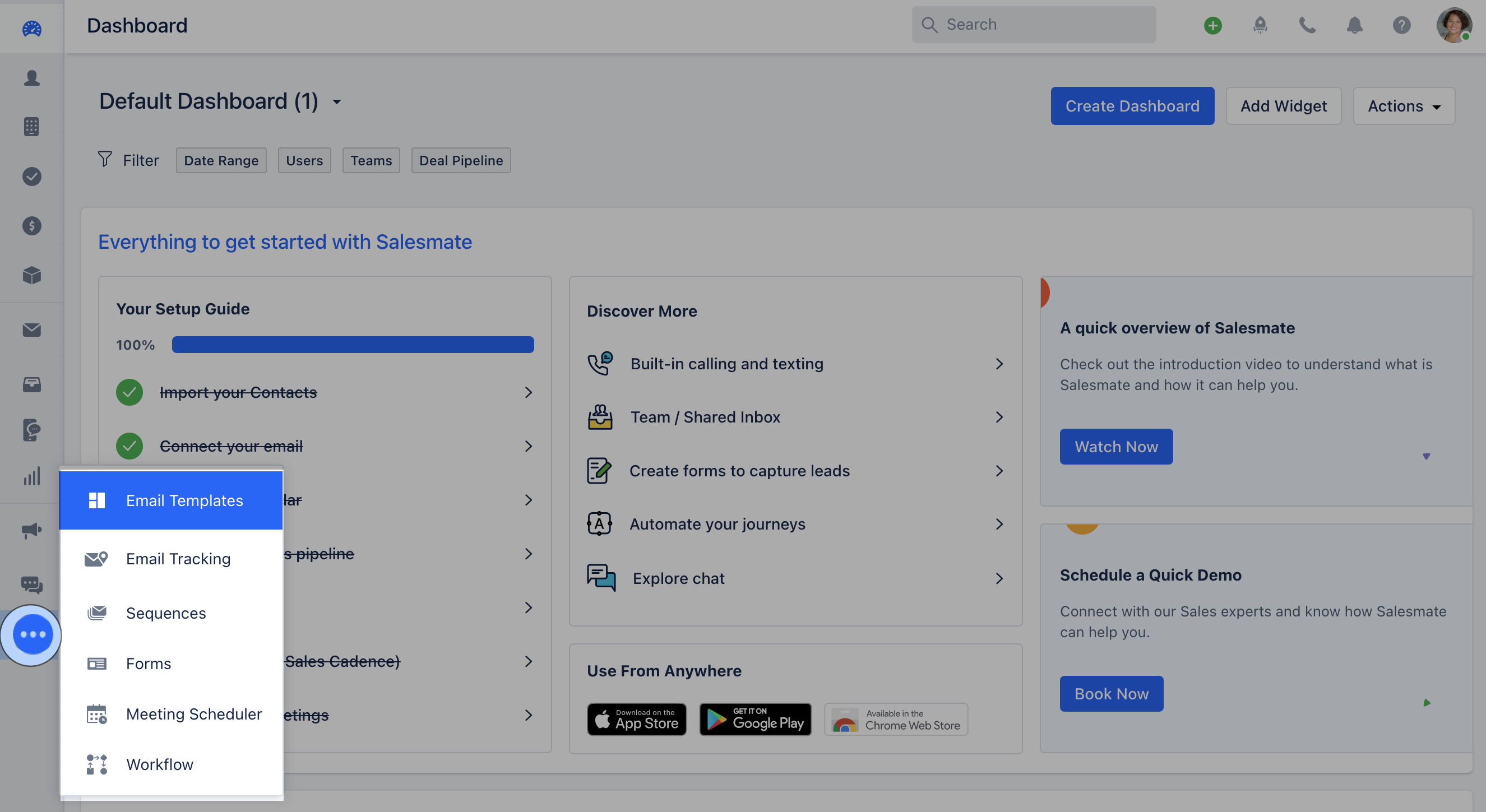Click the 100% setup progress bar
The height and width of the screenshot is (812, 1486).
(353, 344)
